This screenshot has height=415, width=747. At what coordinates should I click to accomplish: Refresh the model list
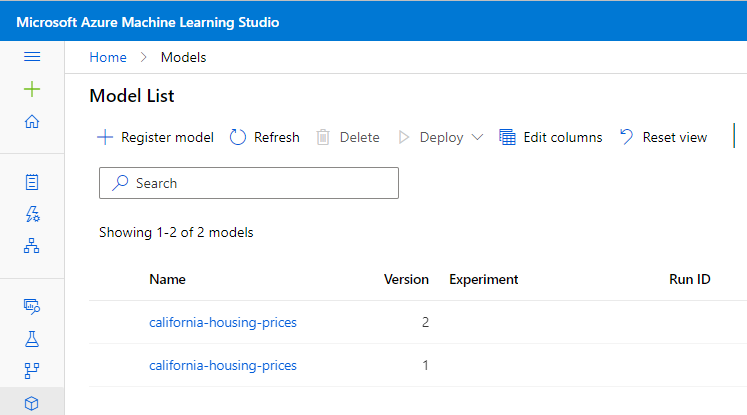coord(264,137)
